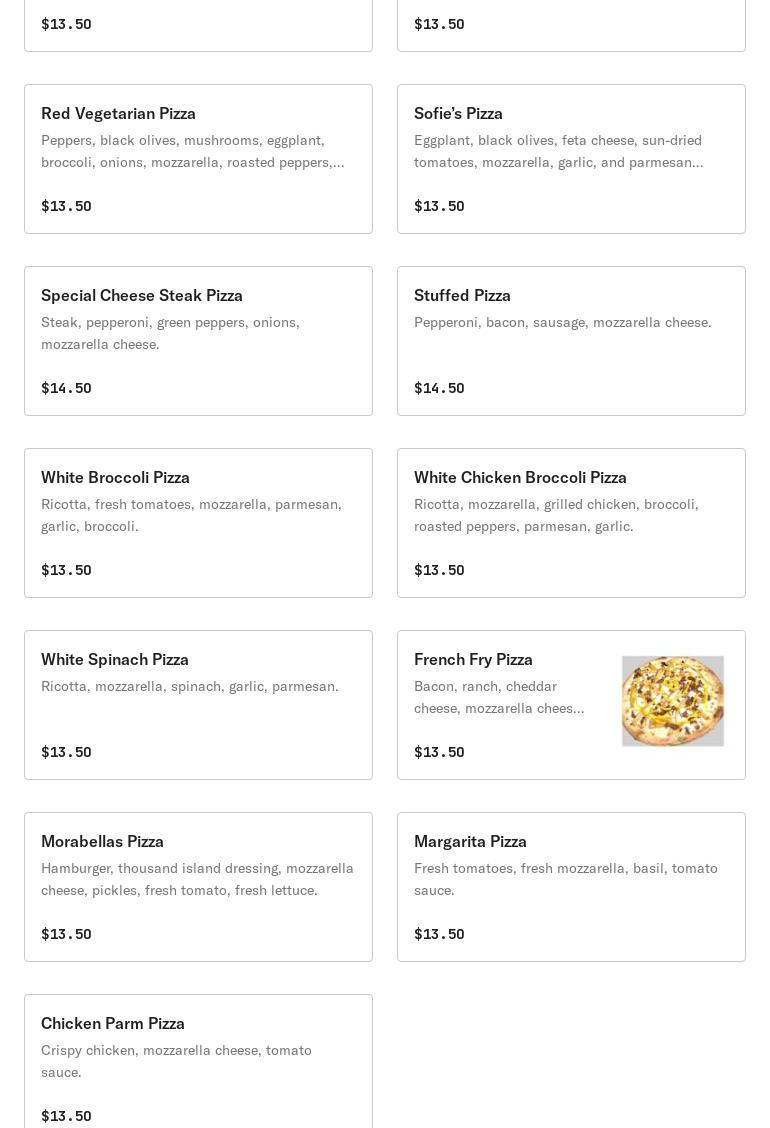Click the Sofie's Pizza truncated description
This screenshot has width=770, height=1128.
[x=558, y=151]
